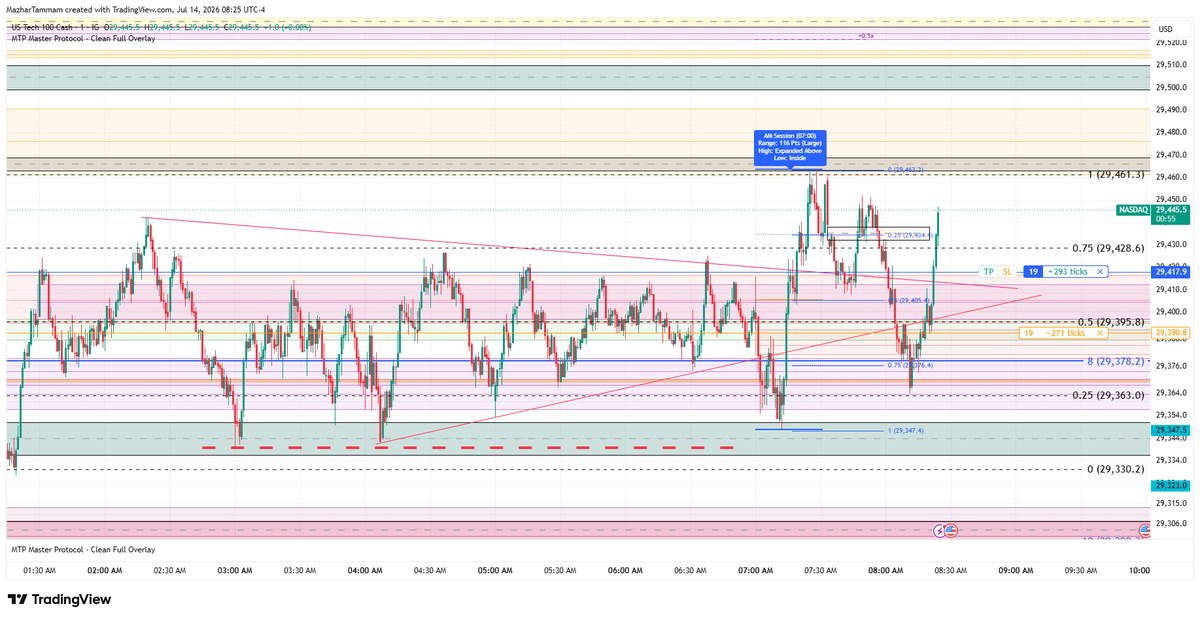This screenshot has height=619, width=1200.
Task: Select the 09:00 AM time axis marker
Action: point(1015,570)
